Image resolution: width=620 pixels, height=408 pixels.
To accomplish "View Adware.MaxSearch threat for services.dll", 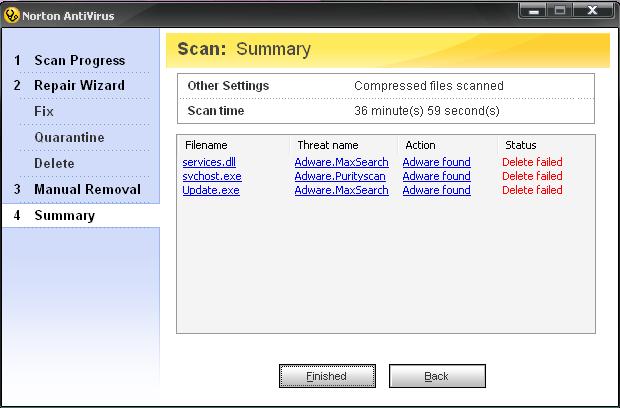I will click(x=341, y=162).
